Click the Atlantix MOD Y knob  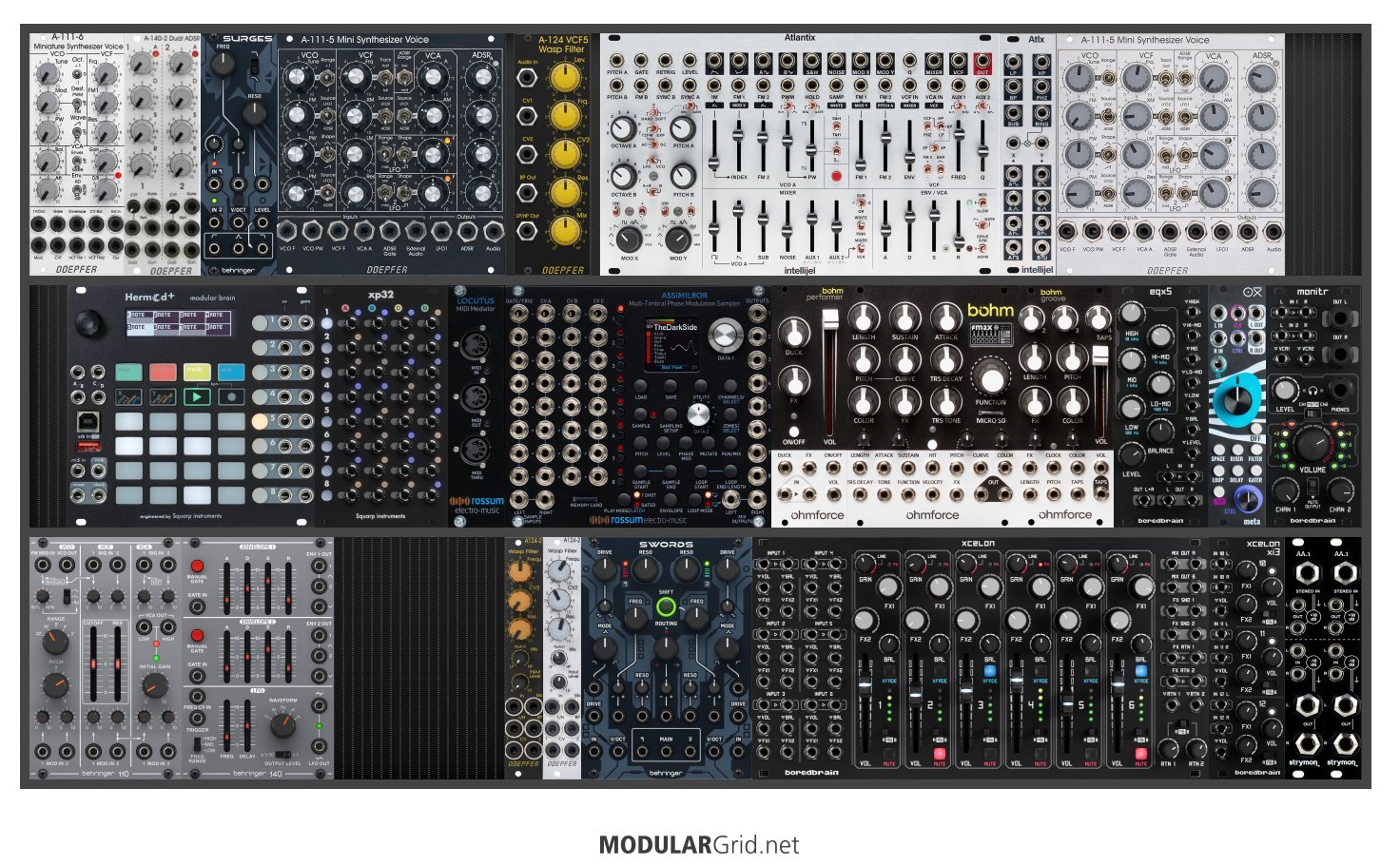pos(677,238)
